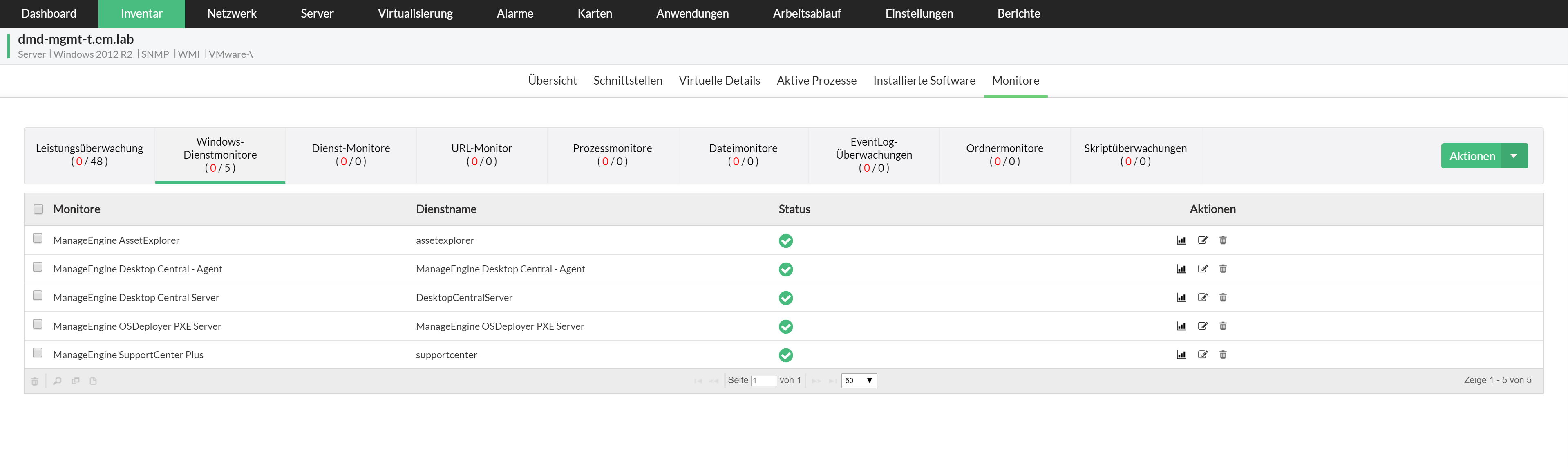1568x467 pixels.
Task: Delete the Desktop Central Server monitor
Action: coord(1223,297)
